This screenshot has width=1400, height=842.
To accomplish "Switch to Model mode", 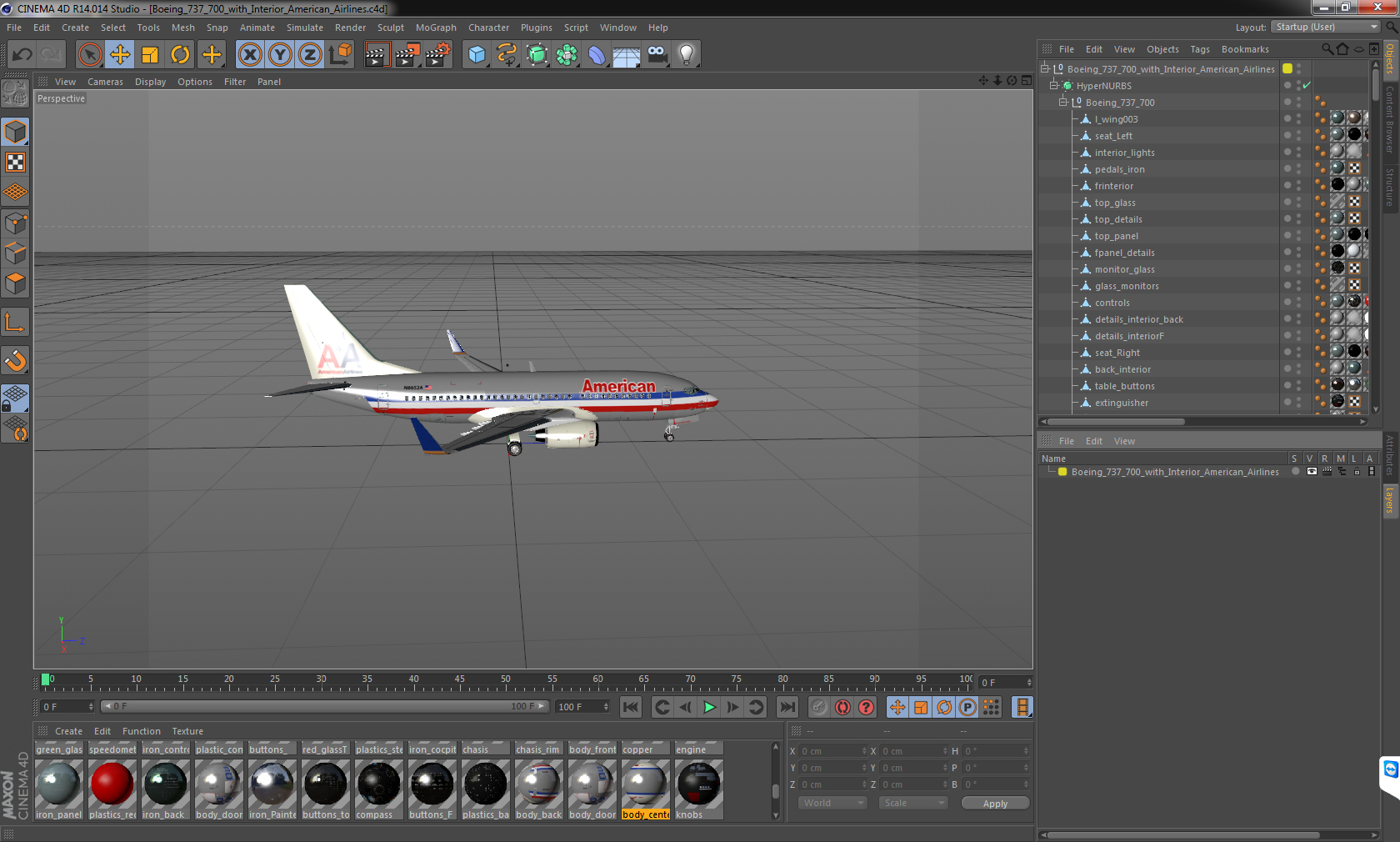I will [16, 132].
